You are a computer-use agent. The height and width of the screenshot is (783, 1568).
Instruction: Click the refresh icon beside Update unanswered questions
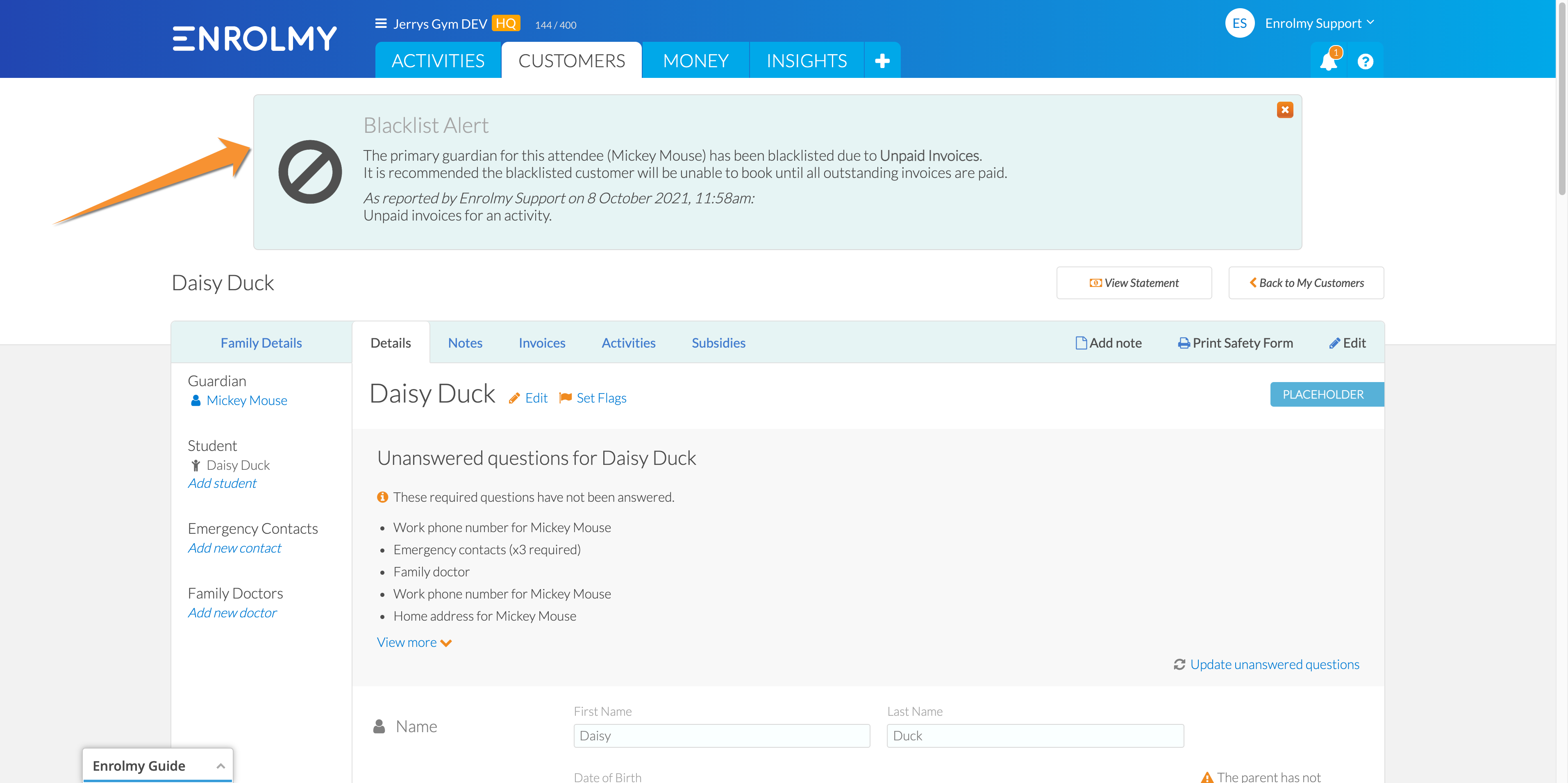(x=1179, y=664)
